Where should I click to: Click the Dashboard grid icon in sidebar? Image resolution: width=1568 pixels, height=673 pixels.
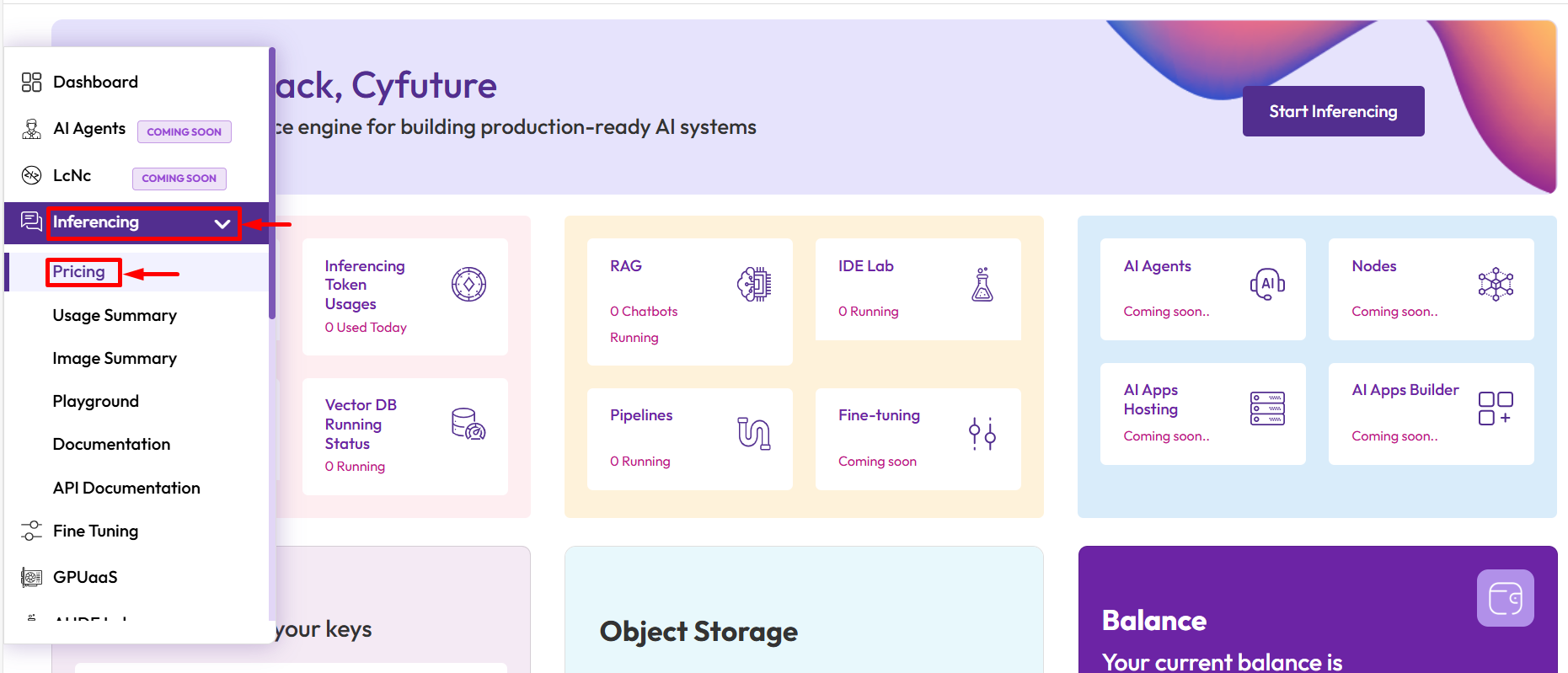(31, 82)
